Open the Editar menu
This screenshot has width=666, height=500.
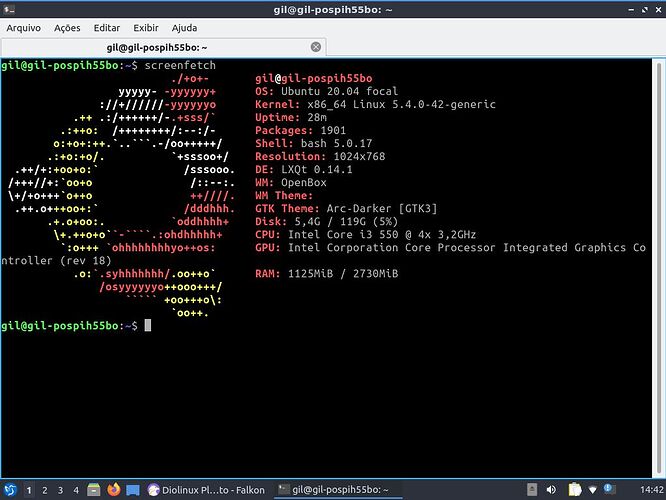click(107, 28)
